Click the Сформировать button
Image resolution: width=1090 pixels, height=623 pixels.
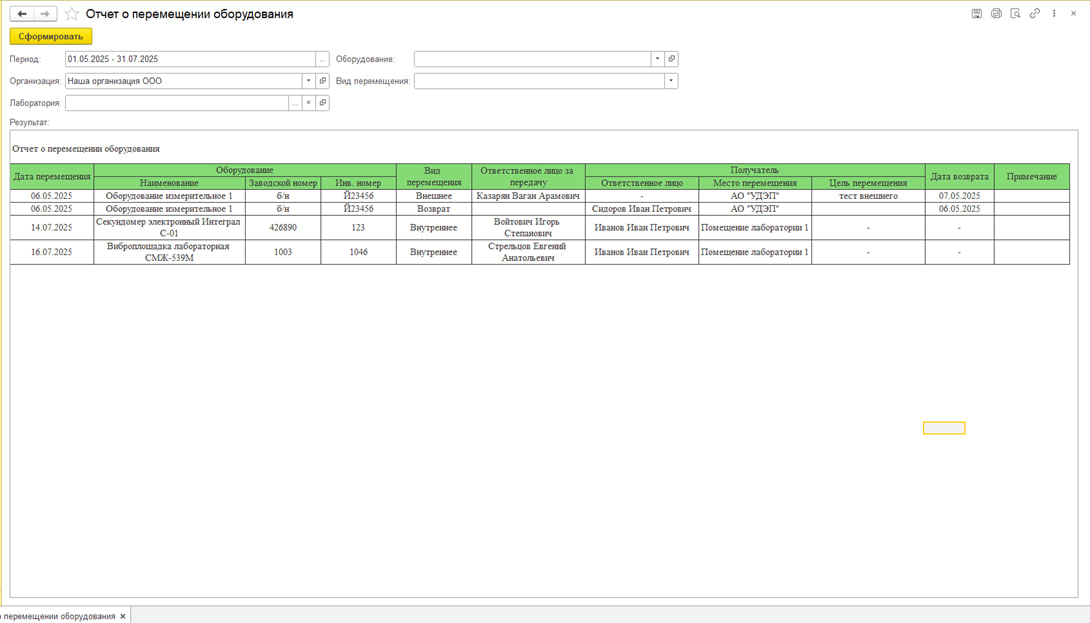(x=51, y=36)
